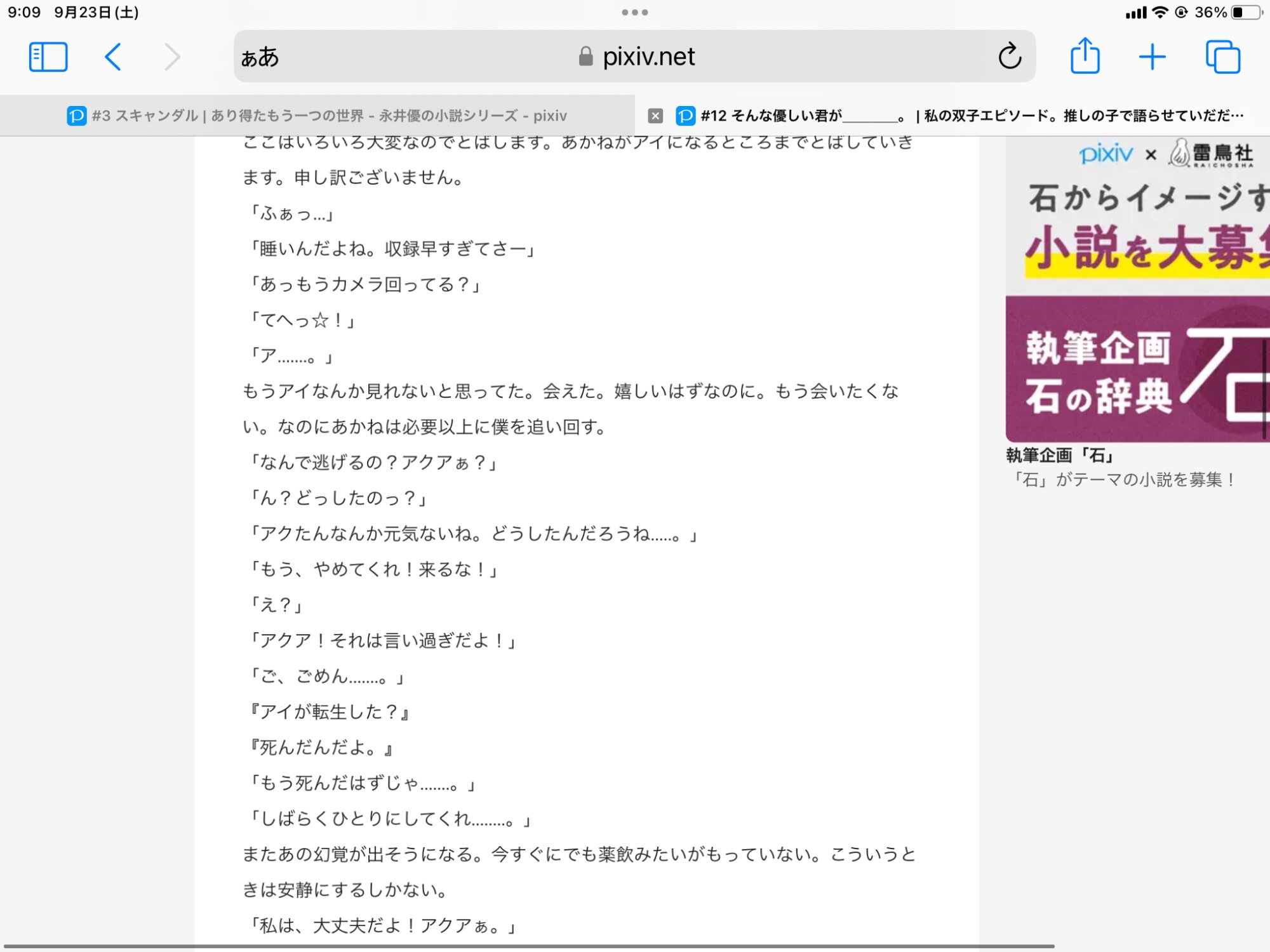Reload the pixiv.net page
This screenshot has height=952, width=1270.
tap(1009, 57)
